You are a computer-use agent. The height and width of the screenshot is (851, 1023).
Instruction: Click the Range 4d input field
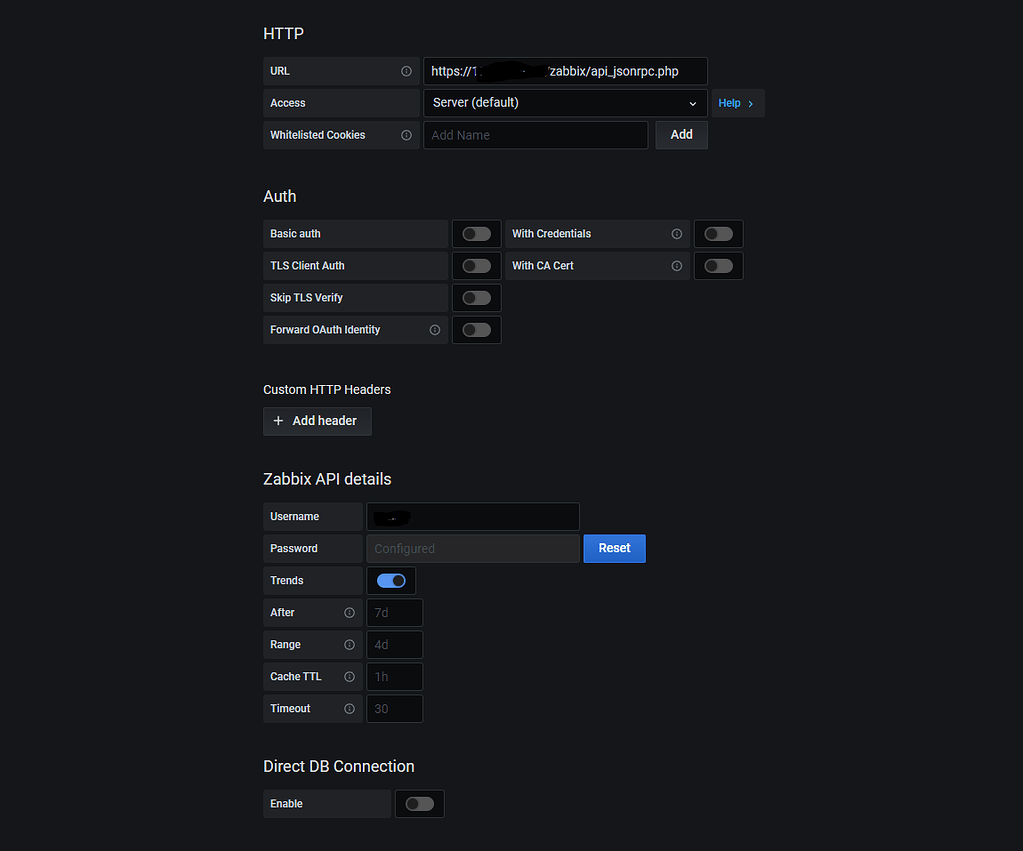395,645
